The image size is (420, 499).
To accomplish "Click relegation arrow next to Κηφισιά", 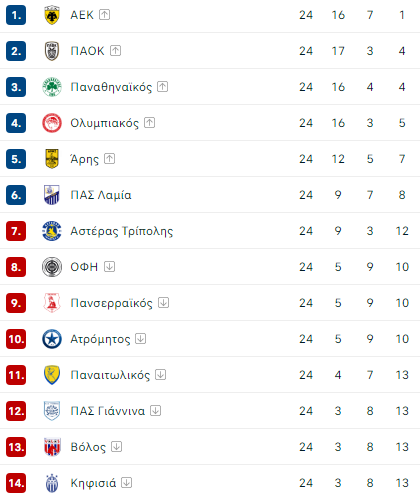I will tap(126, 483).
